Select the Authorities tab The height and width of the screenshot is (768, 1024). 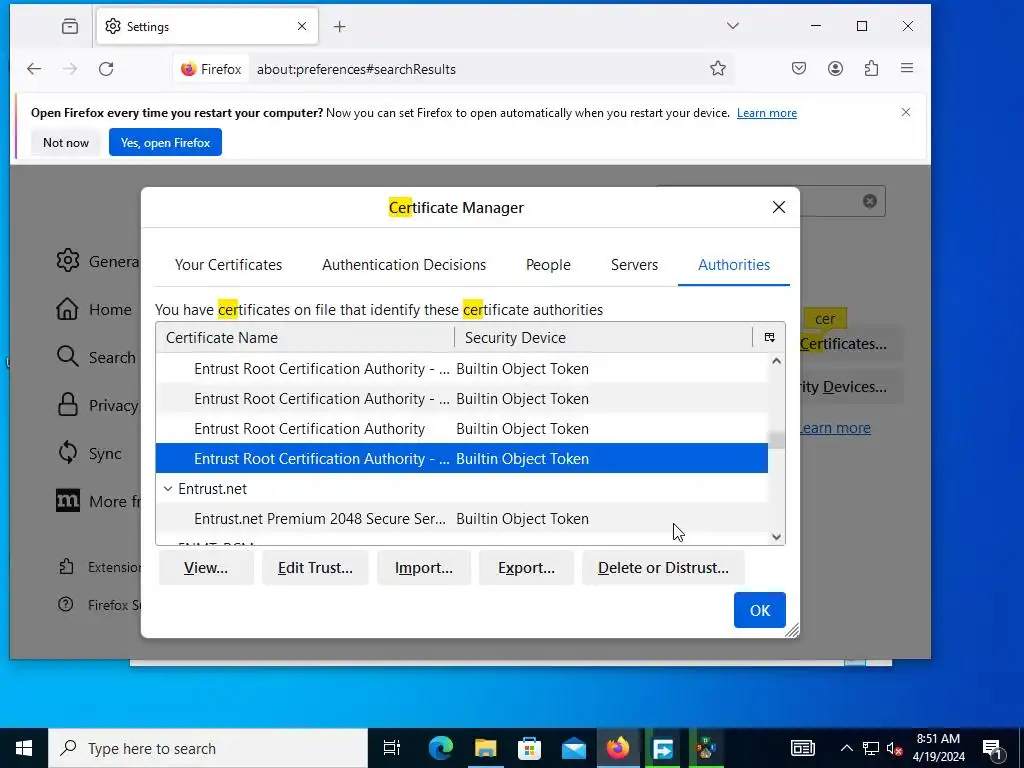pyautogui.click(x=734, y=264)
